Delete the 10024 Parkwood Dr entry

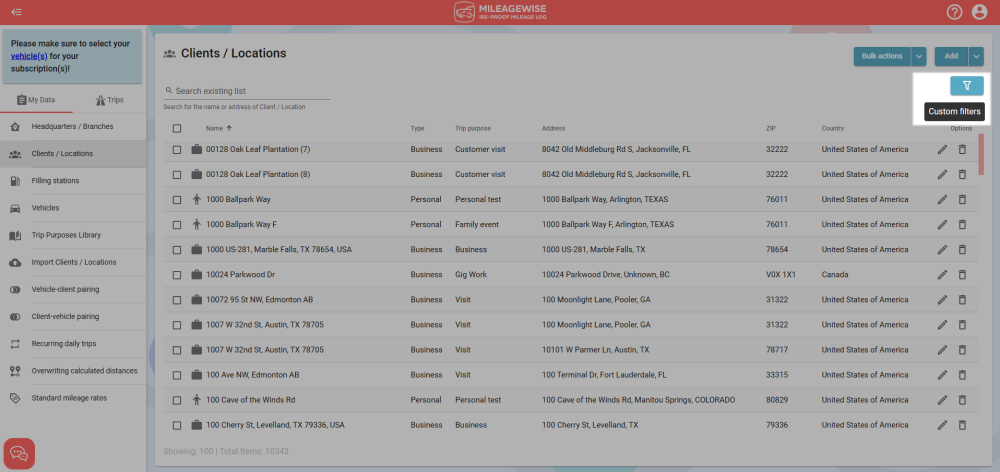[962, 274]
